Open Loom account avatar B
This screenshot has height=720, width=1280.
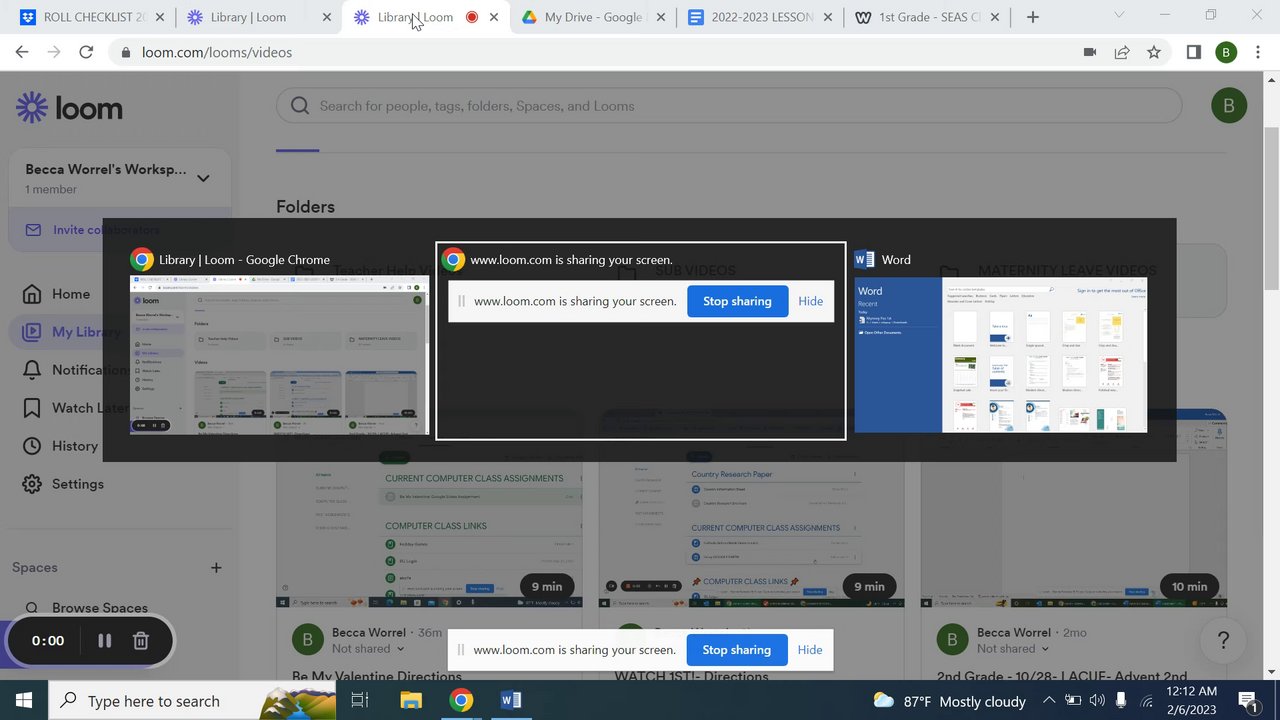[1229, 105]
